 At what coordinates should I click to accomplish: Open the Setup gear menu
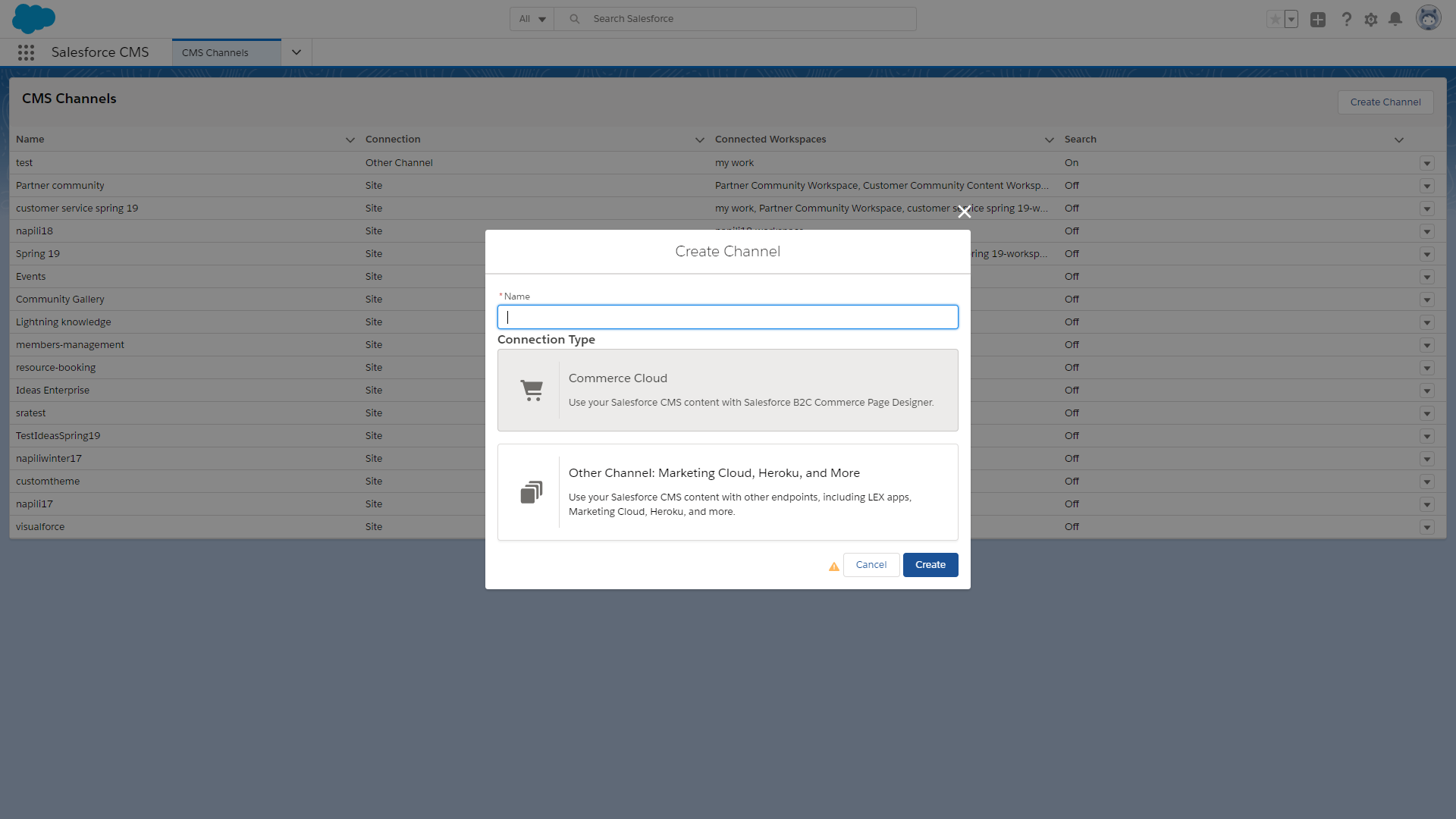point(1371,19)
